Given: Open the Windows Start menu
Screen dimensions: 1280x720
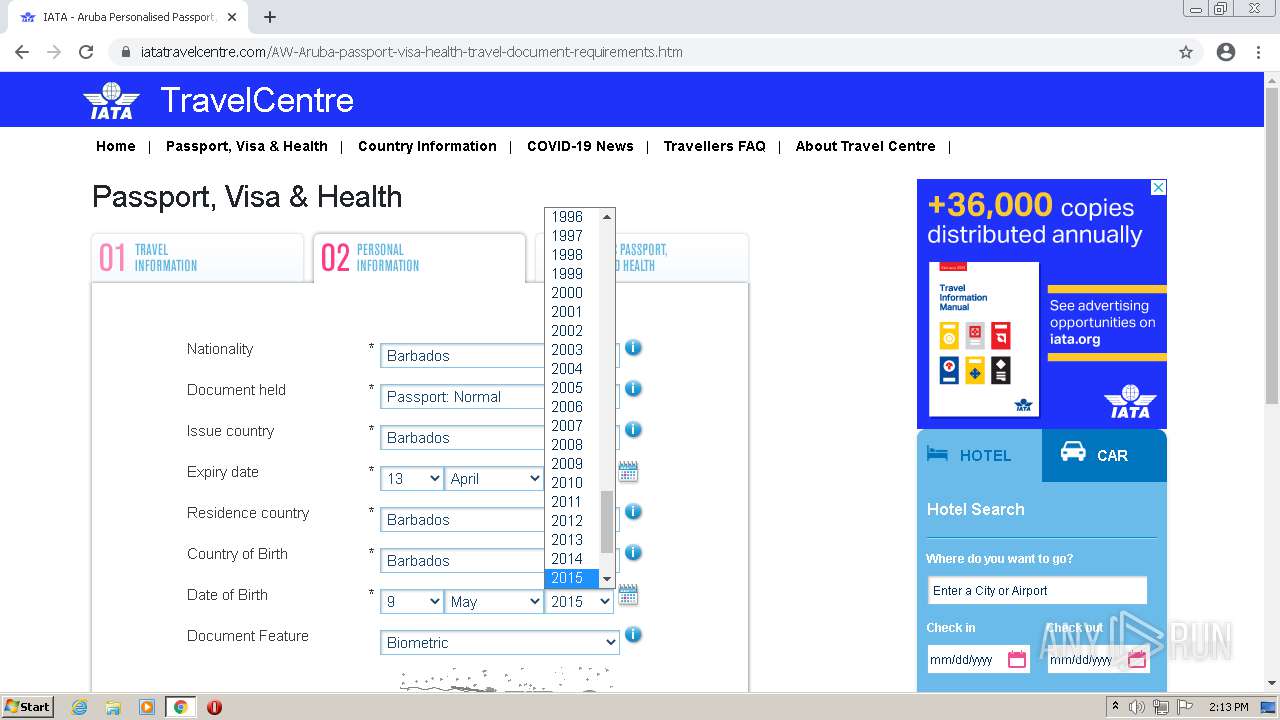Looking at the screenshot, I should 27,707.
